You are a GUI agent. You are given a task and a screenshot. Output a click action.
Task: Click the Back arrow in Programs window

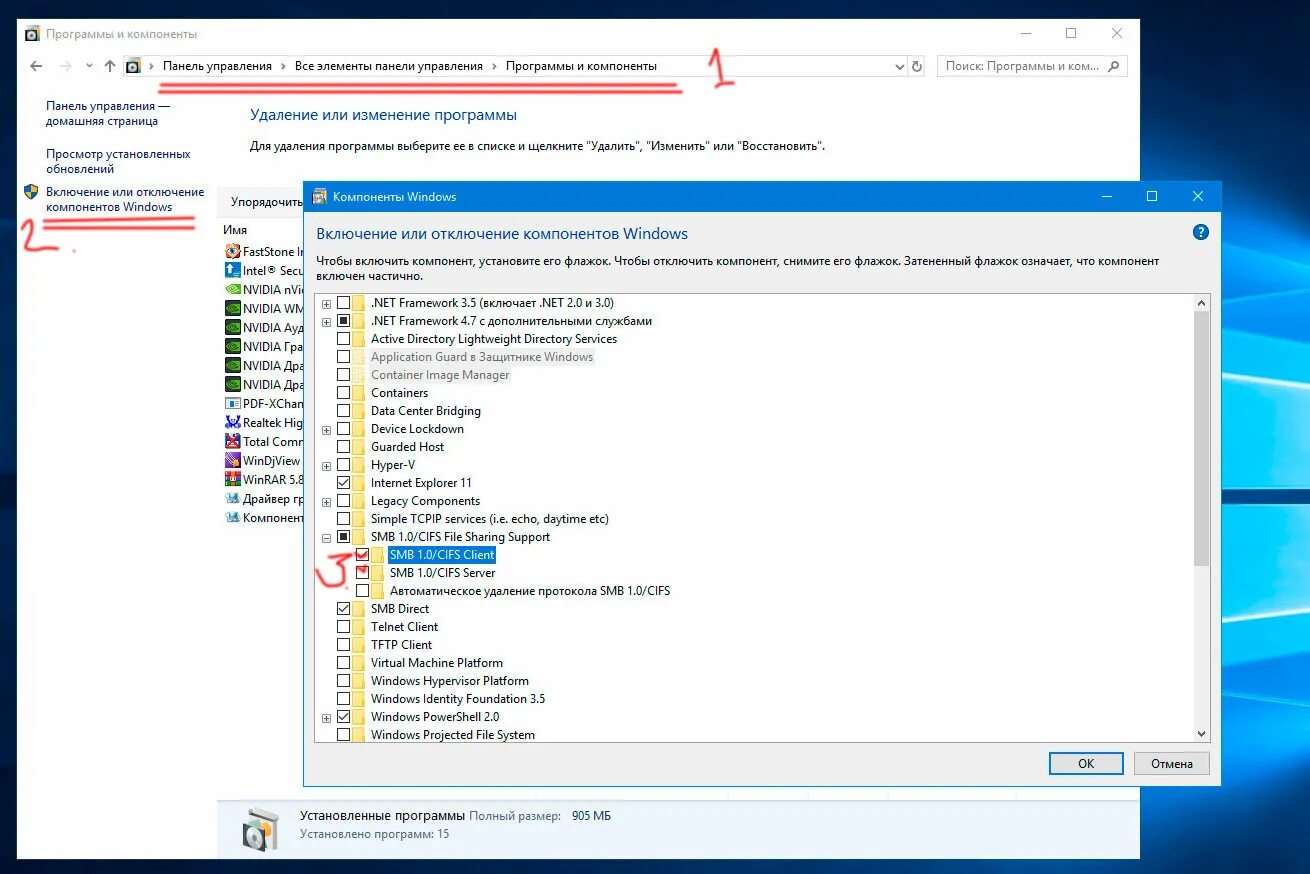pos(37,66)
